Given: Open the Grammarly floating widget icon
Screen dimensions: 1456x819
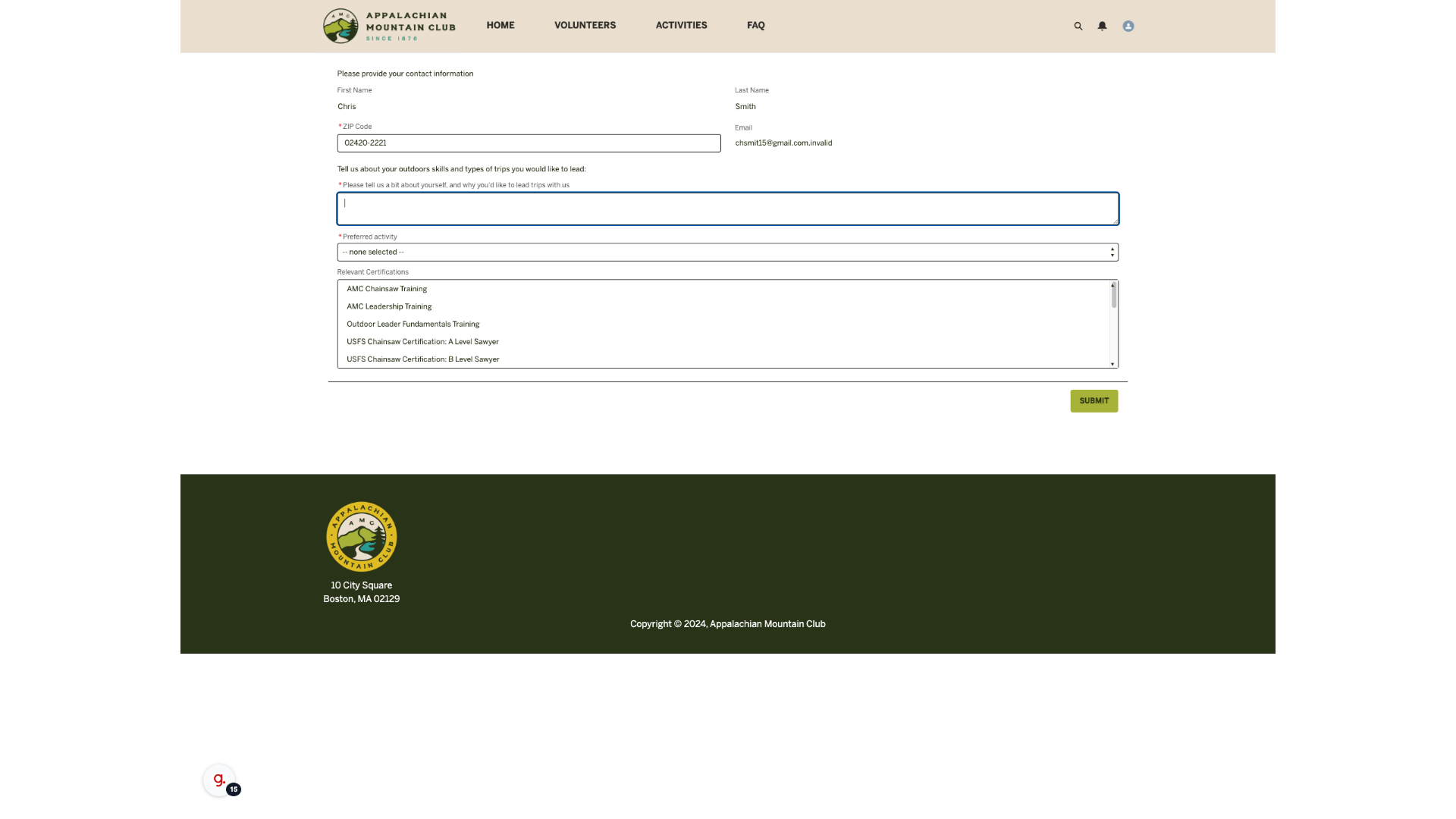Looking at the screenshot, I should point(218,779).
